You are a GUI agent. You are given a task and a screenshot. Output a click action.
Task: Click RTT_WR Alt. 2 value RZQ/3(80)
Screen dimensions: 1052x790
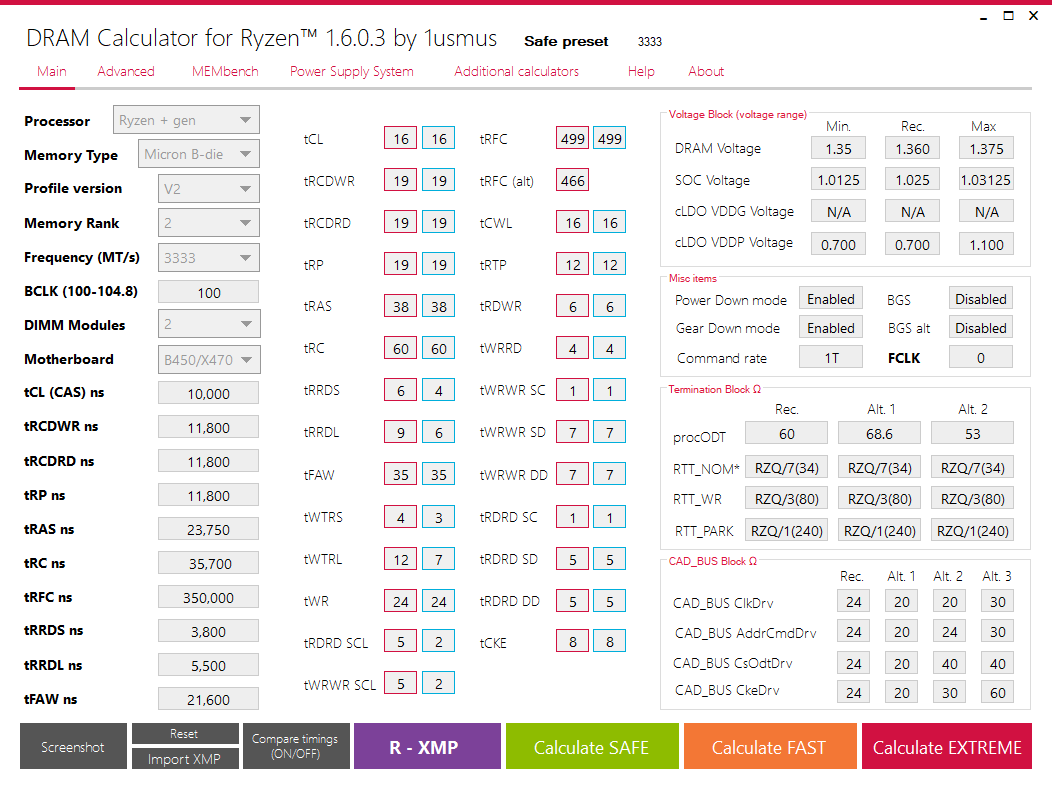pos(972,499)
